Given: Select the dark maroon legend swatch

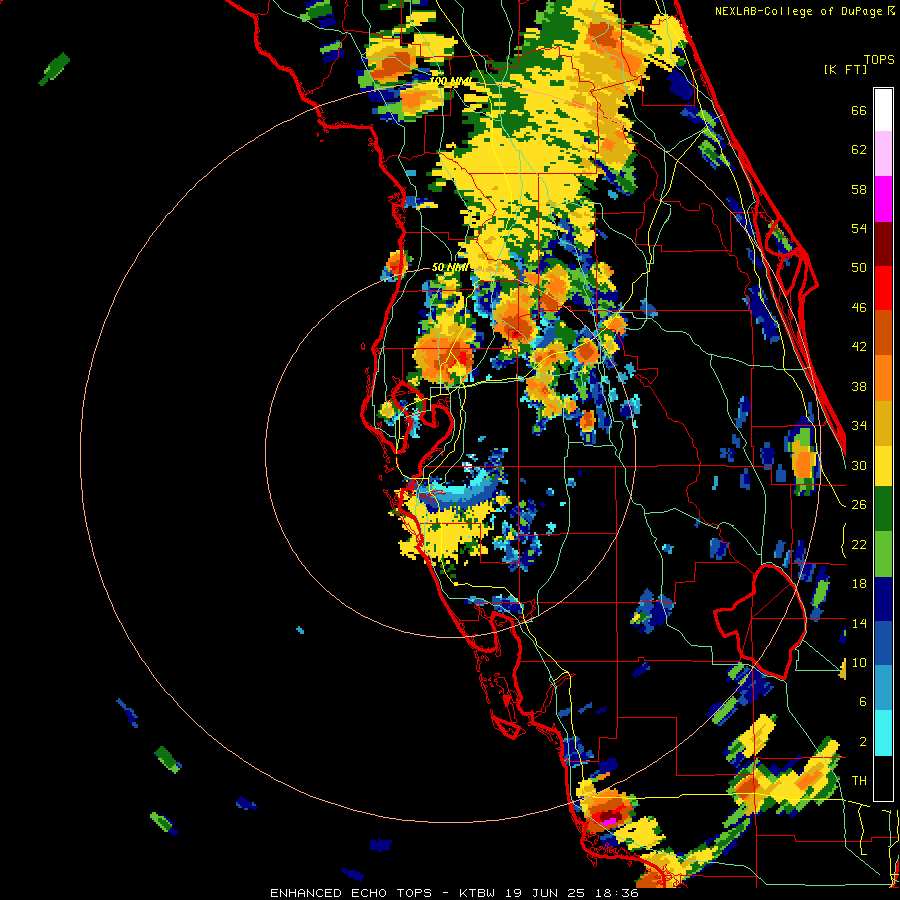Looking at the screenshot, I should 883,243.
